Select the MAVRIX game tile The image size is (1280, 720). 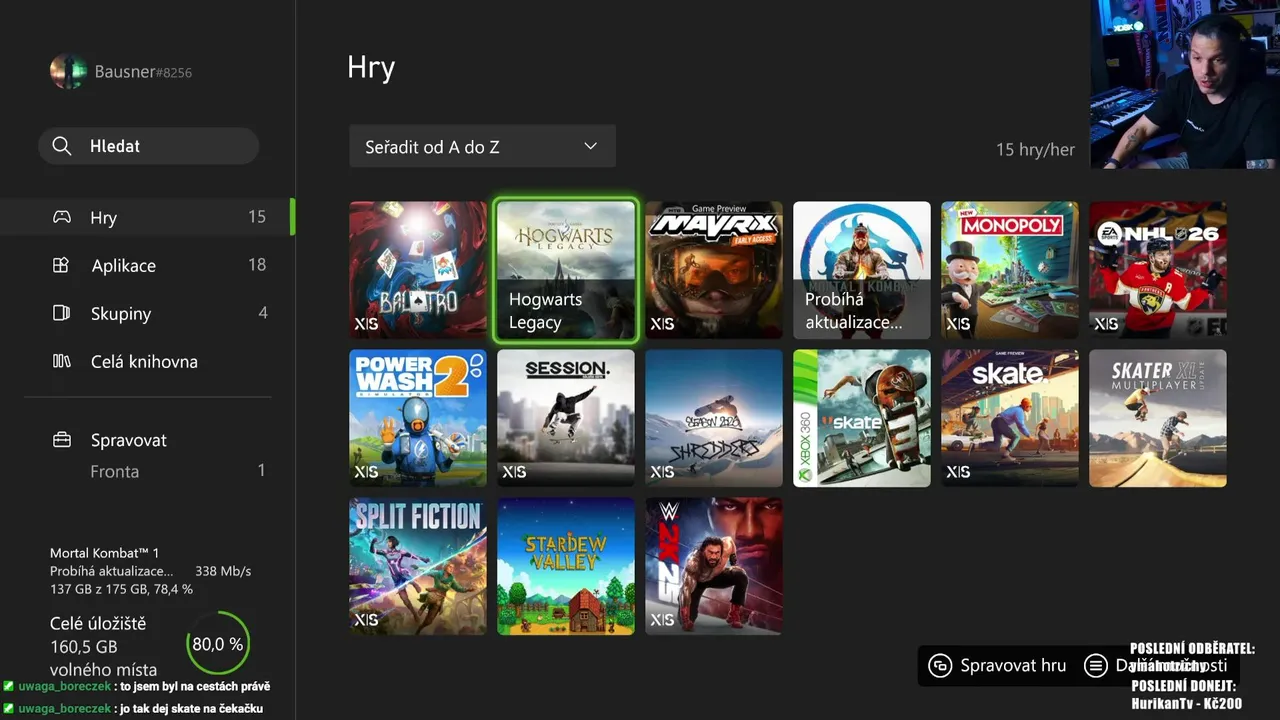tap(714, 270)
